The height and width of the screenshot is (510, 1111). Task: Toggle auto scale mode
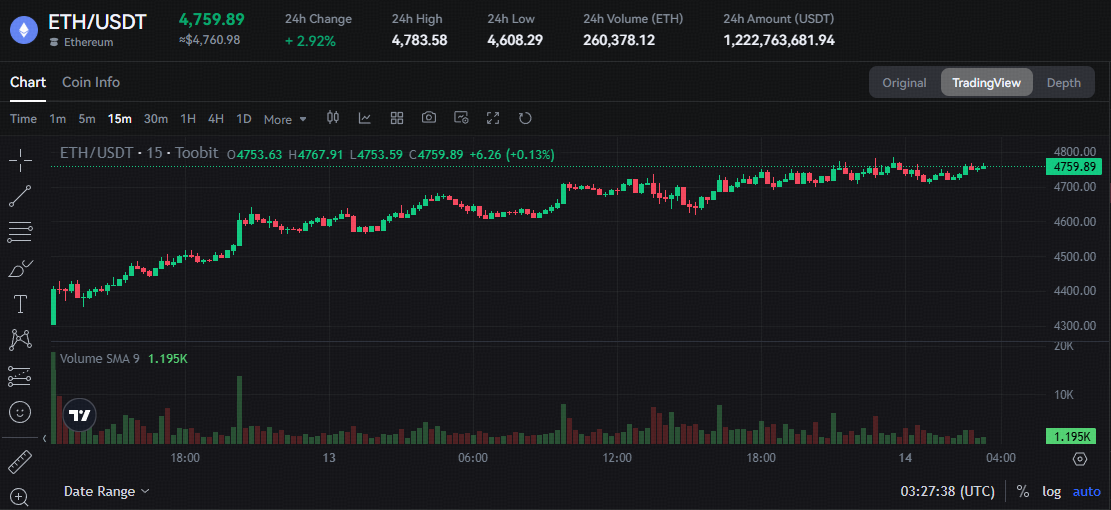[1087, 491]
